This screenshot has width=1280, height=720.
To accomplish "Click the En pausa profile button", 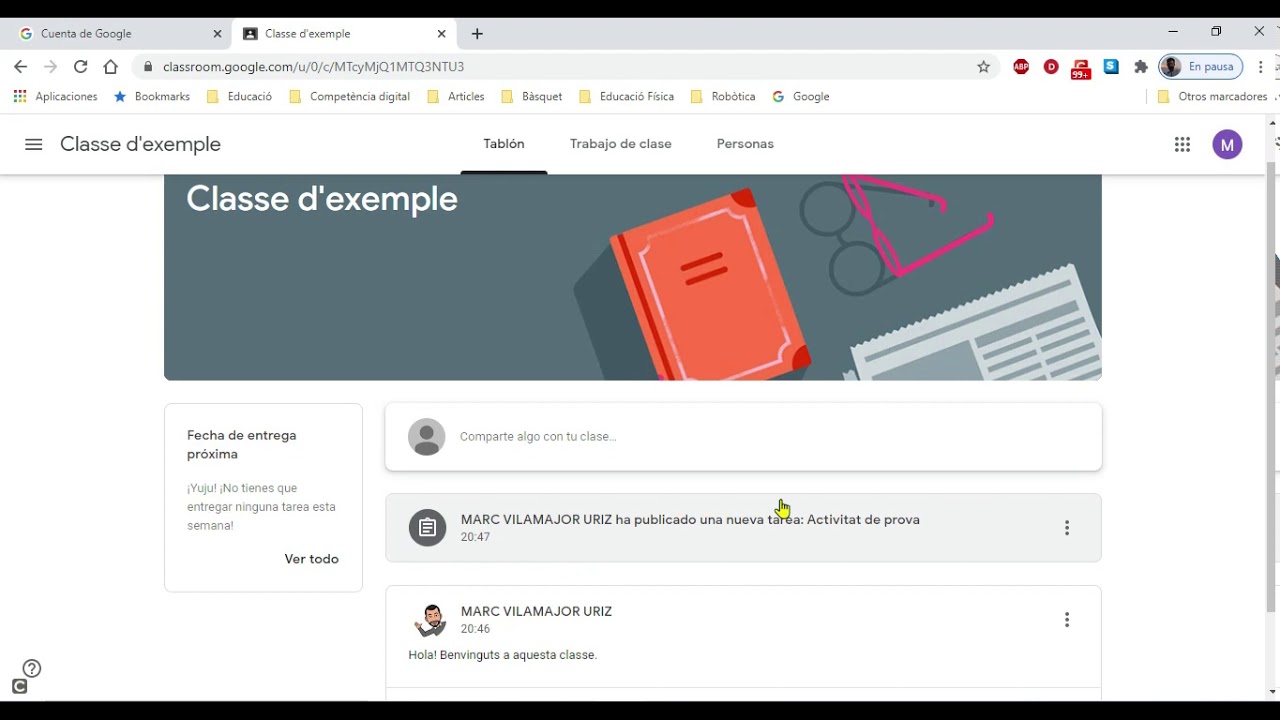I will (x=1200, y=67).
